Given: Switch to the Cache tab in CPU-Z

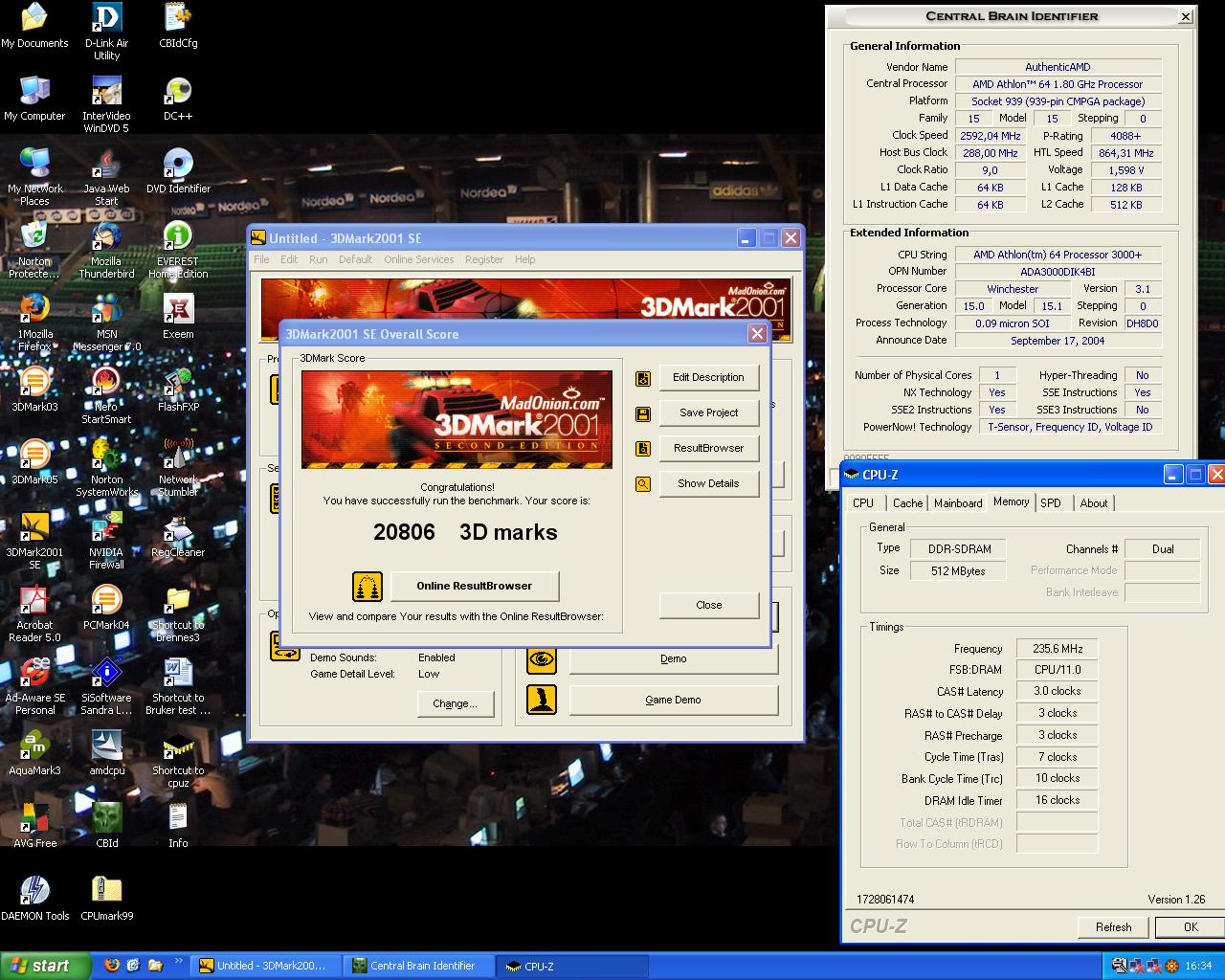Looking at the screenshot, I should pyautogui.click(x=908, y=502).
